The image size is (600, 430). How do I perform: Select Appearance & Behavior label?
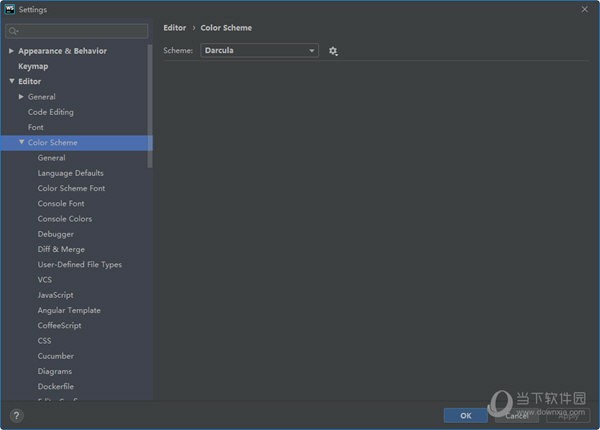[62, 51]
